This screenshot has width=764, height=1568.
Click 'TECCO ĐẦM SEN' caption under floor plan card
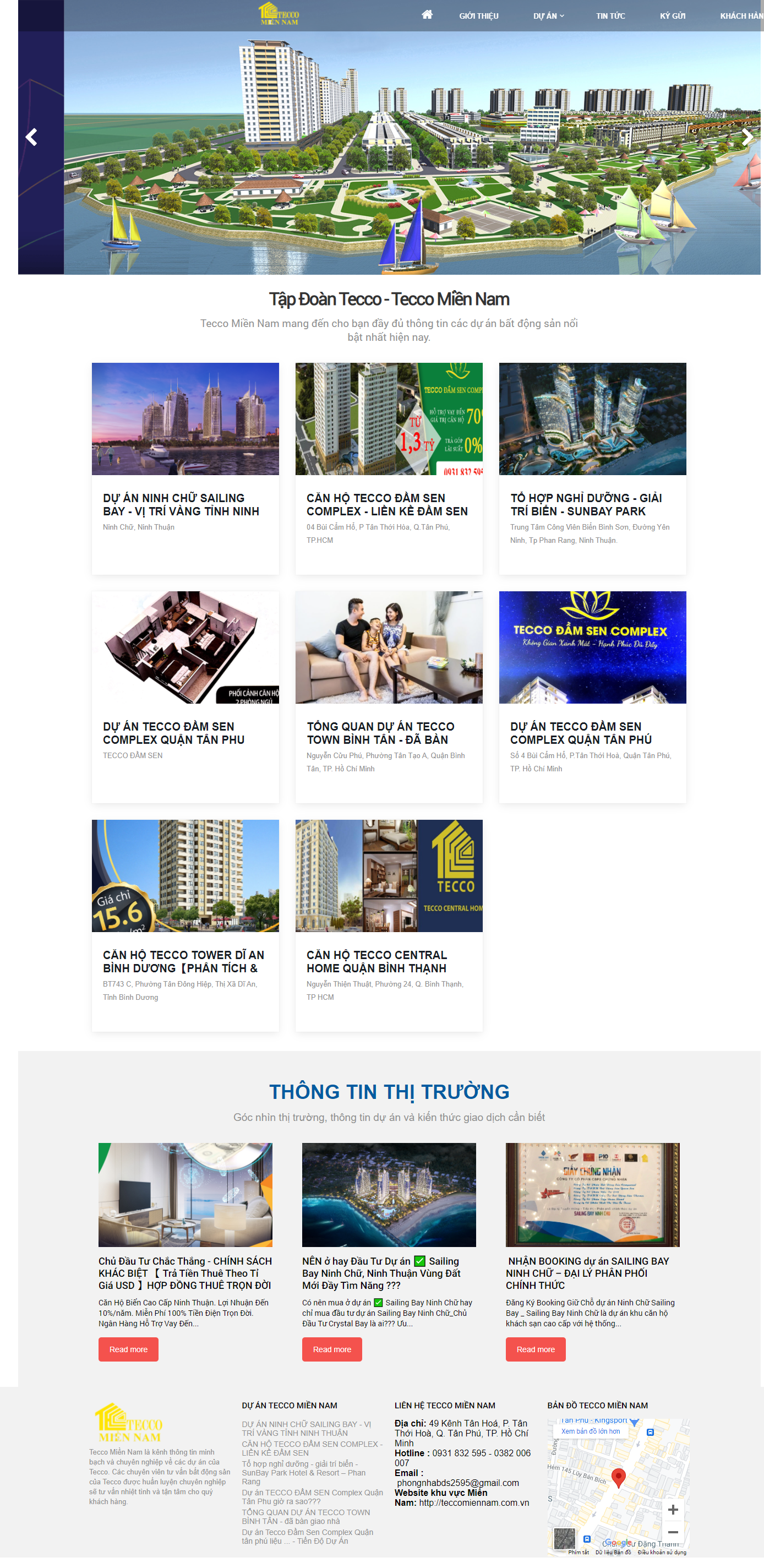(x=133, y=755)
